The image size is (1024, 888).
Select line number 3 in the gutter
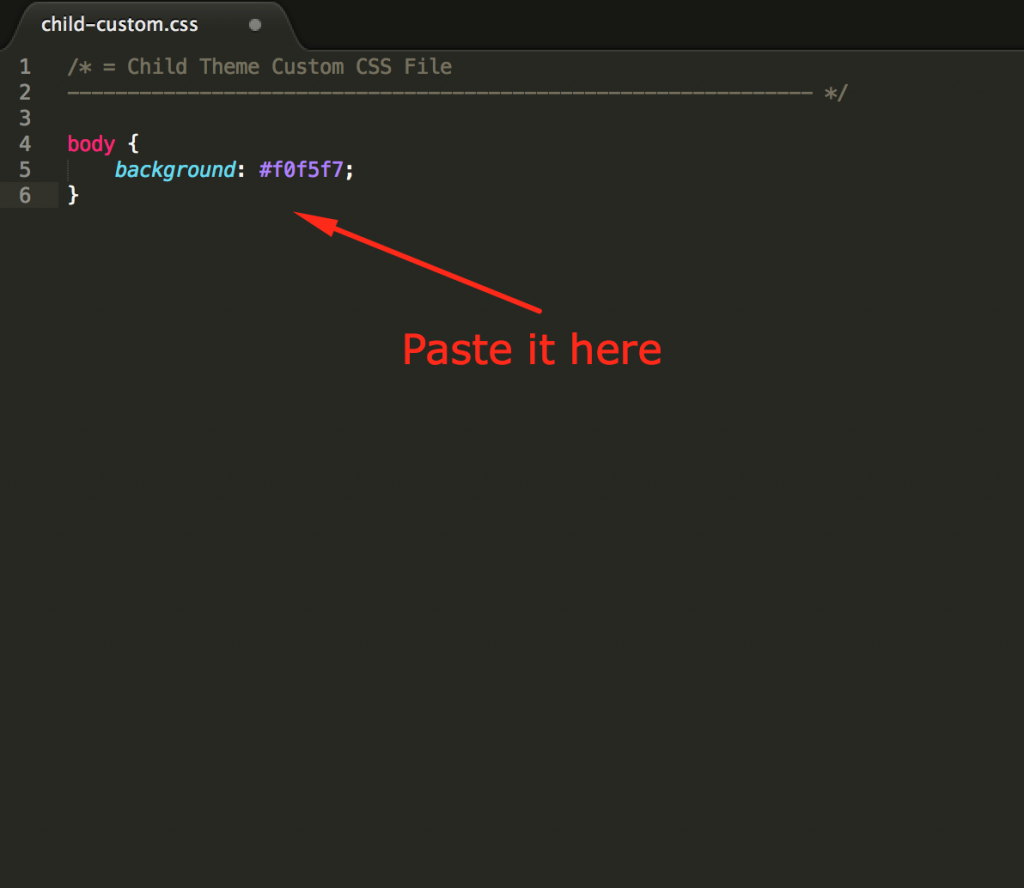25,118
